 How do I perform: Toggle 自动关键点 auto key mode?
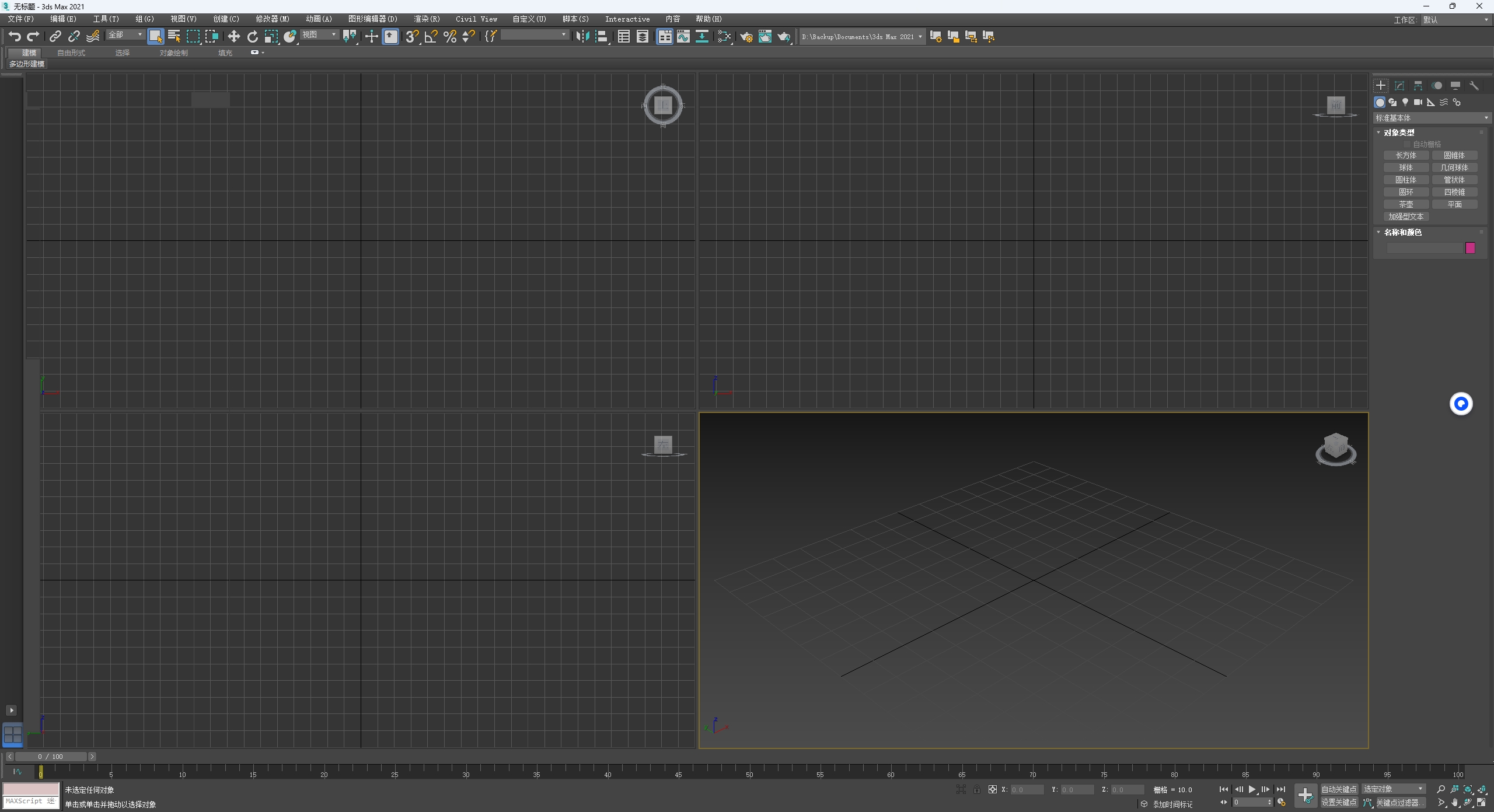[x=1339, y=789]
